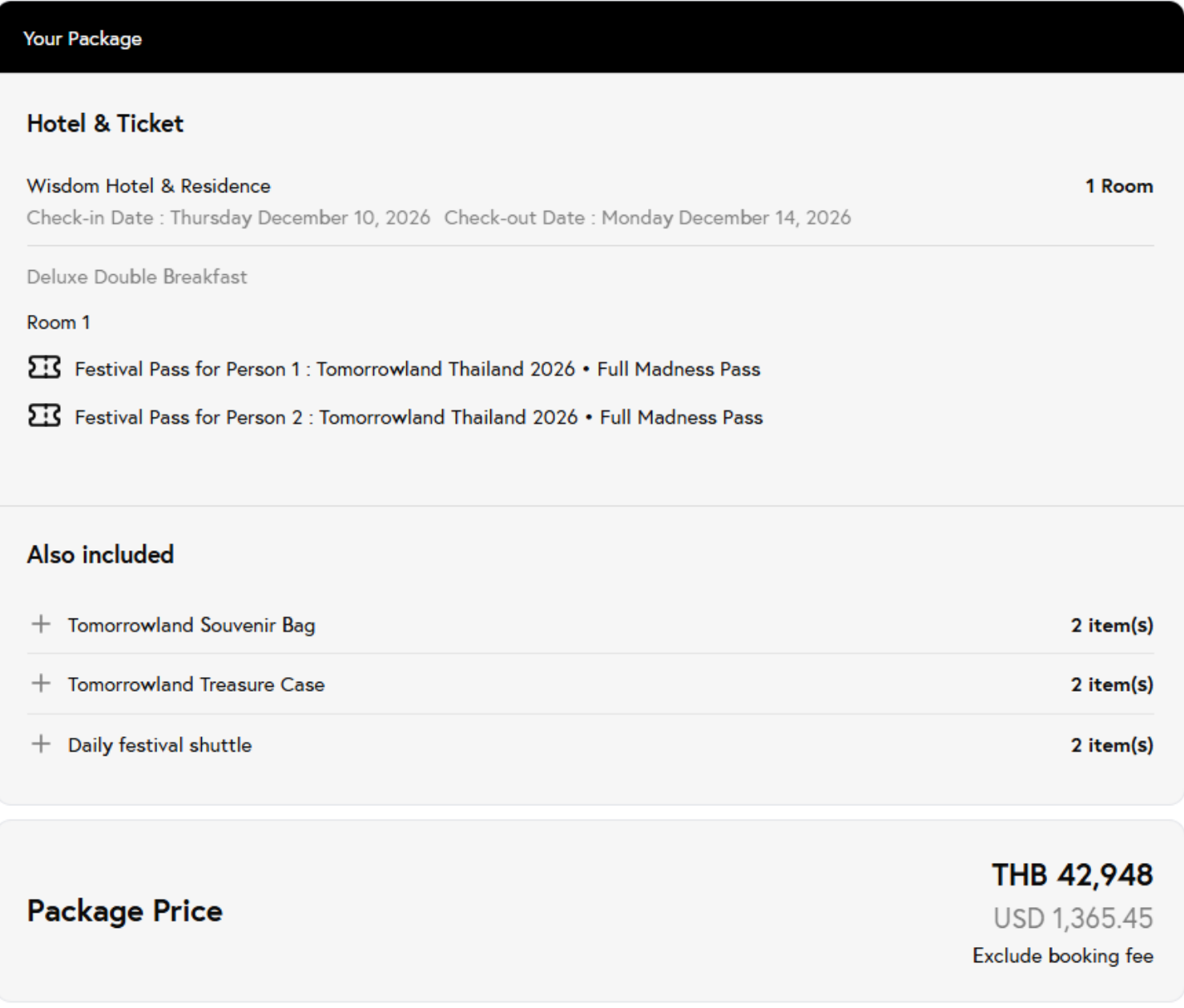Expand the Daily festival shuttle plus icon
This screenshot has width=1184, height=1008.
41,744
